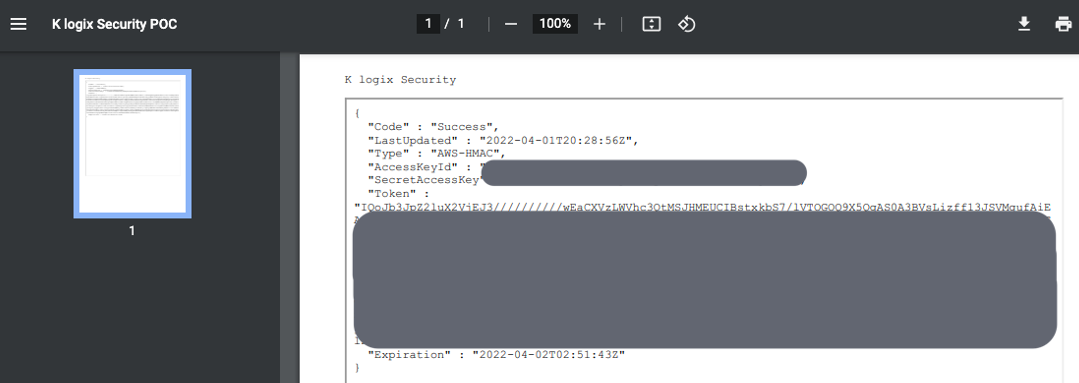Select page 1 thumbnail in sidebar
Image resolution: width=1079 pixels, height=383 pixels.
[x=133, y=144]
